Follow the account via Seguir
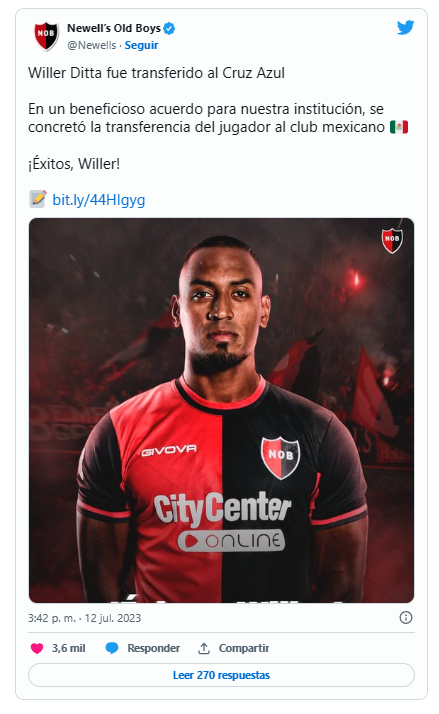439x714 pixels. (141, 45)
